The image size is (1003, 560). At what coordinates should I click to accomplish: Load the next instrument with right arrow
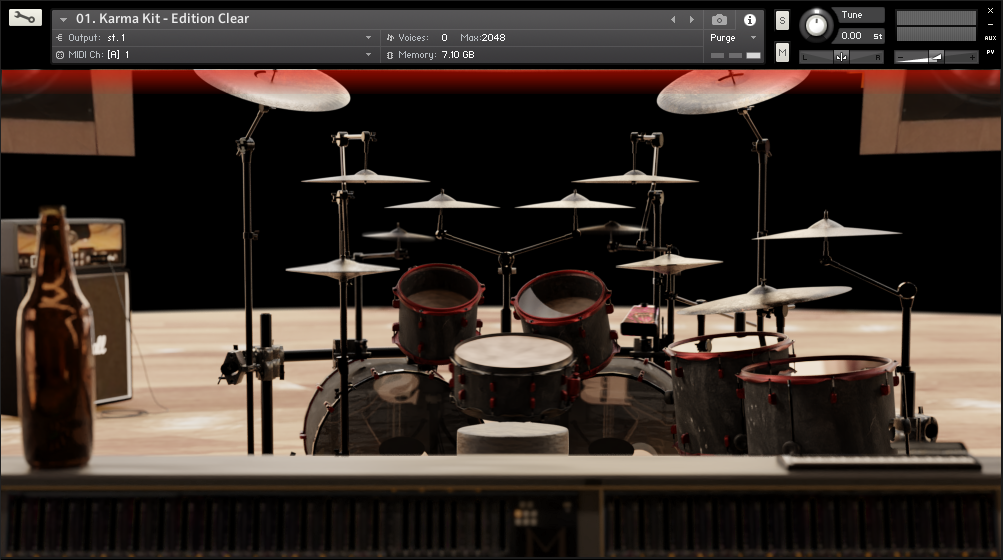[x=691, y=19]
